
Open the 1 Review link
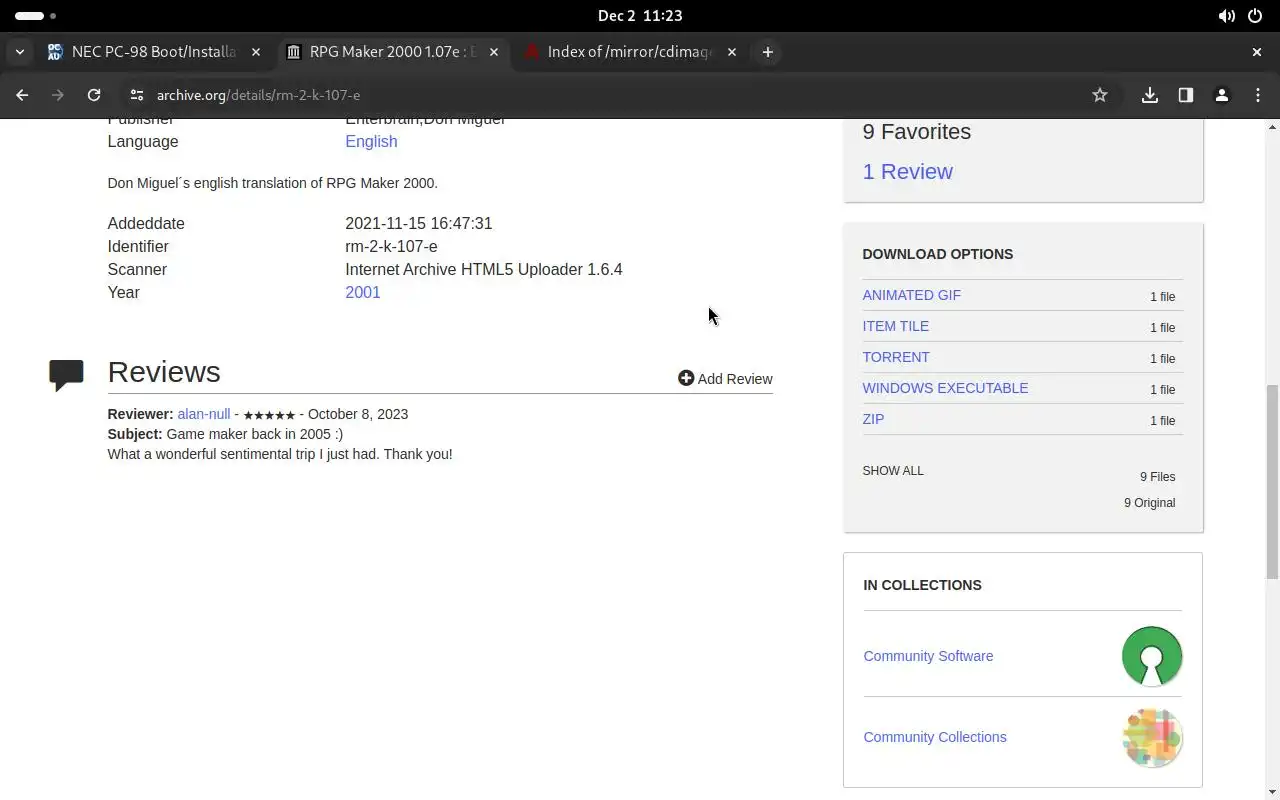tap(907, 172)
